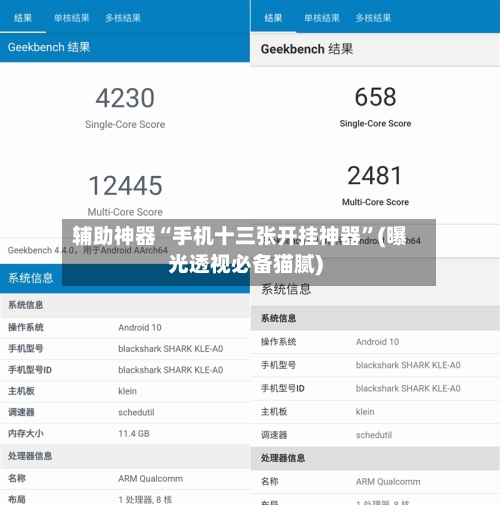Click '处理器信息' subheader in the 4230-score panel
Viewport: 500px width, 505px height.
(30, 456)
